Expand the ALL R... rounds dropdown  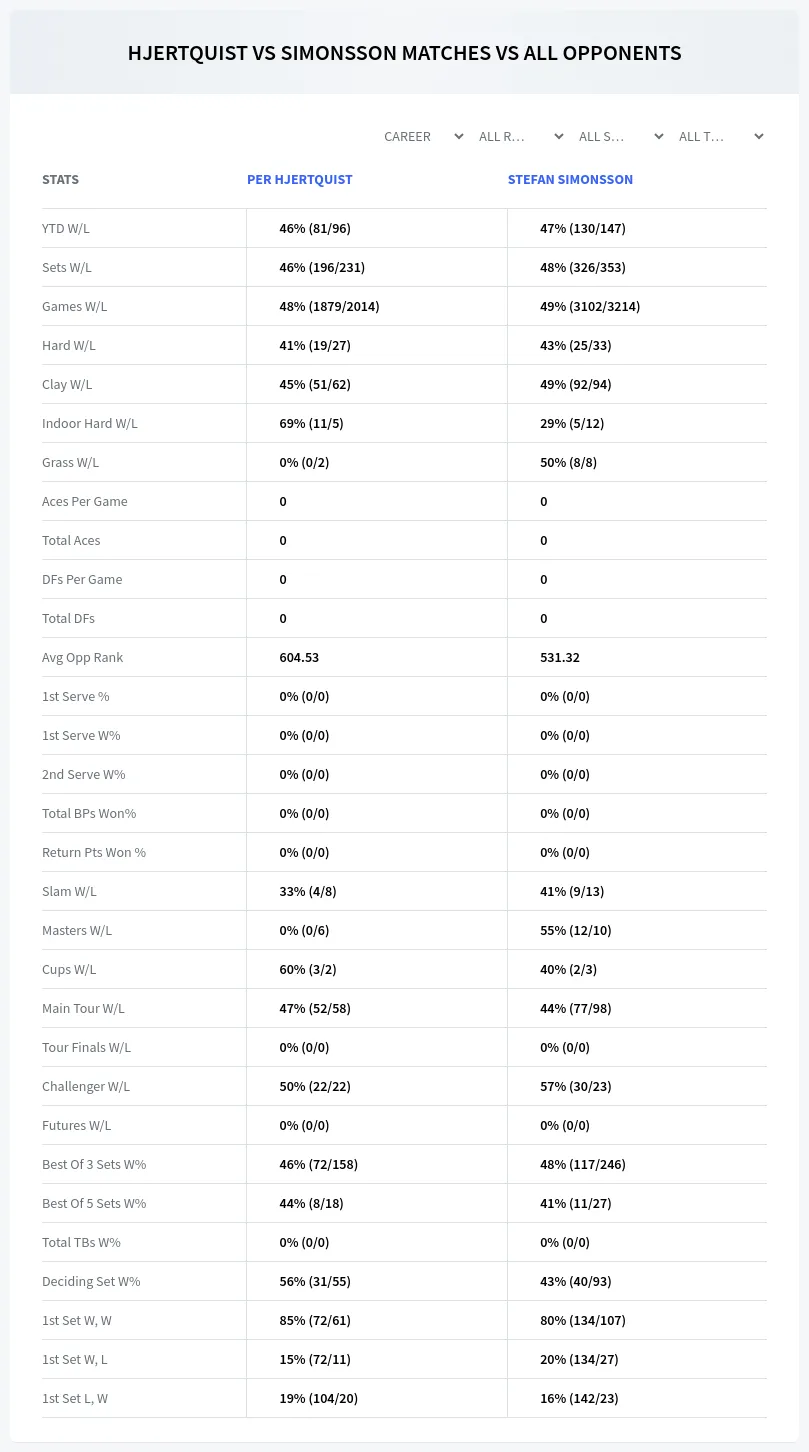coord(519,136)
